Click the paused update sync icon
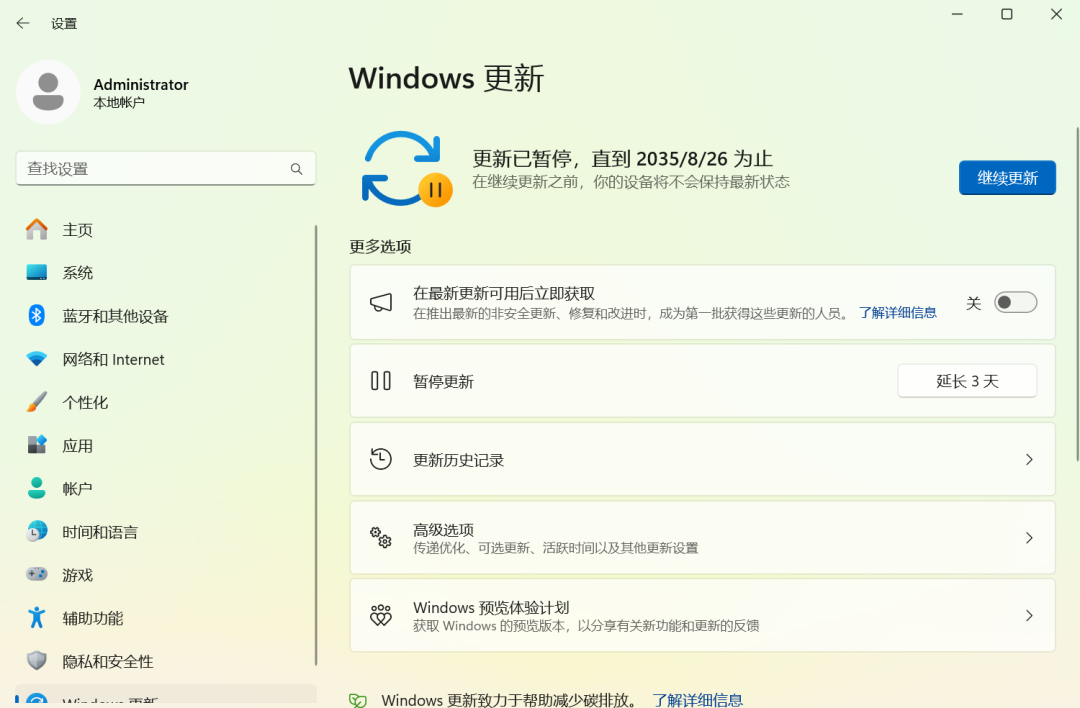 (406, 169)
